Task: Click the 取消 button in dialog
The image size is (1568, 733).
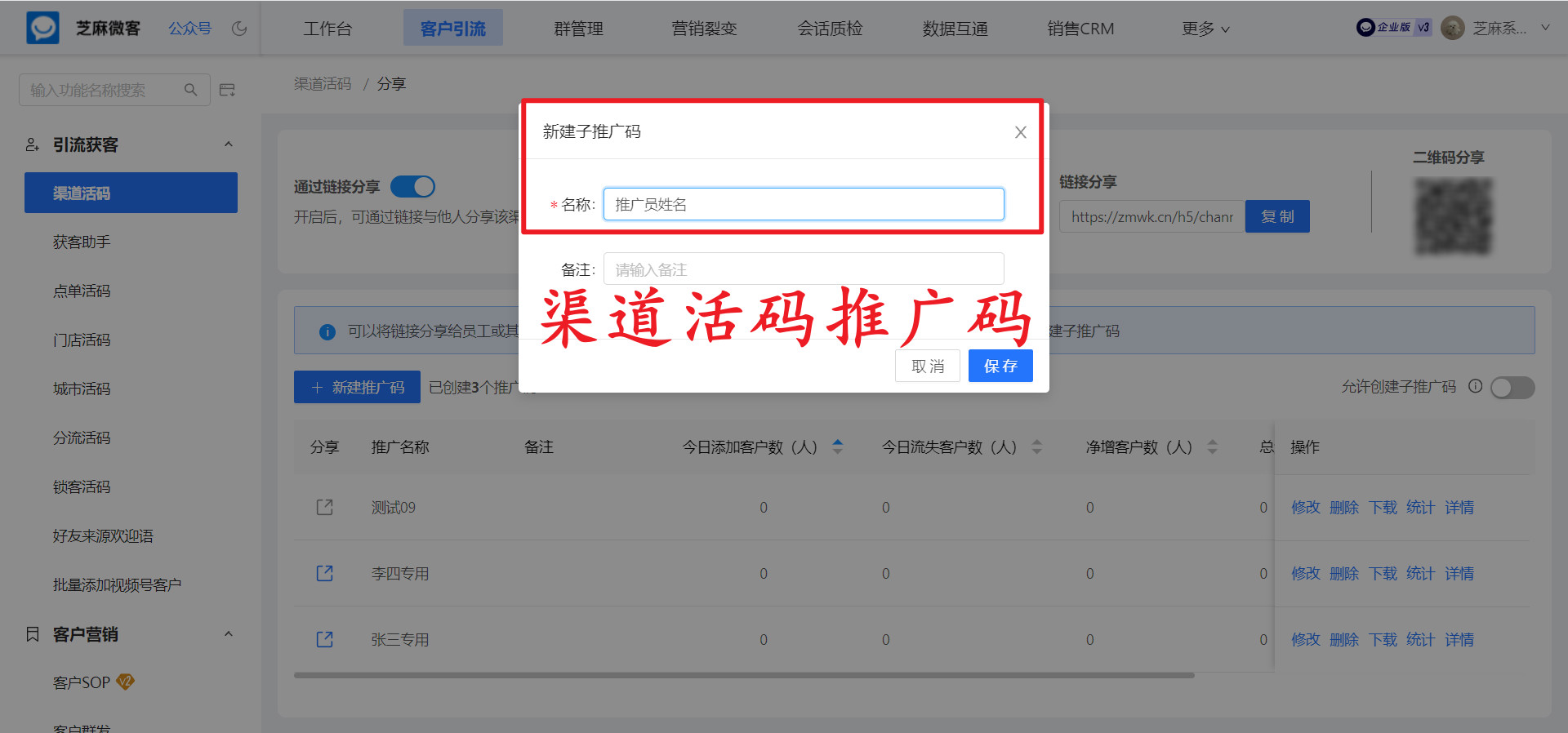Action: tap(928, 366)
